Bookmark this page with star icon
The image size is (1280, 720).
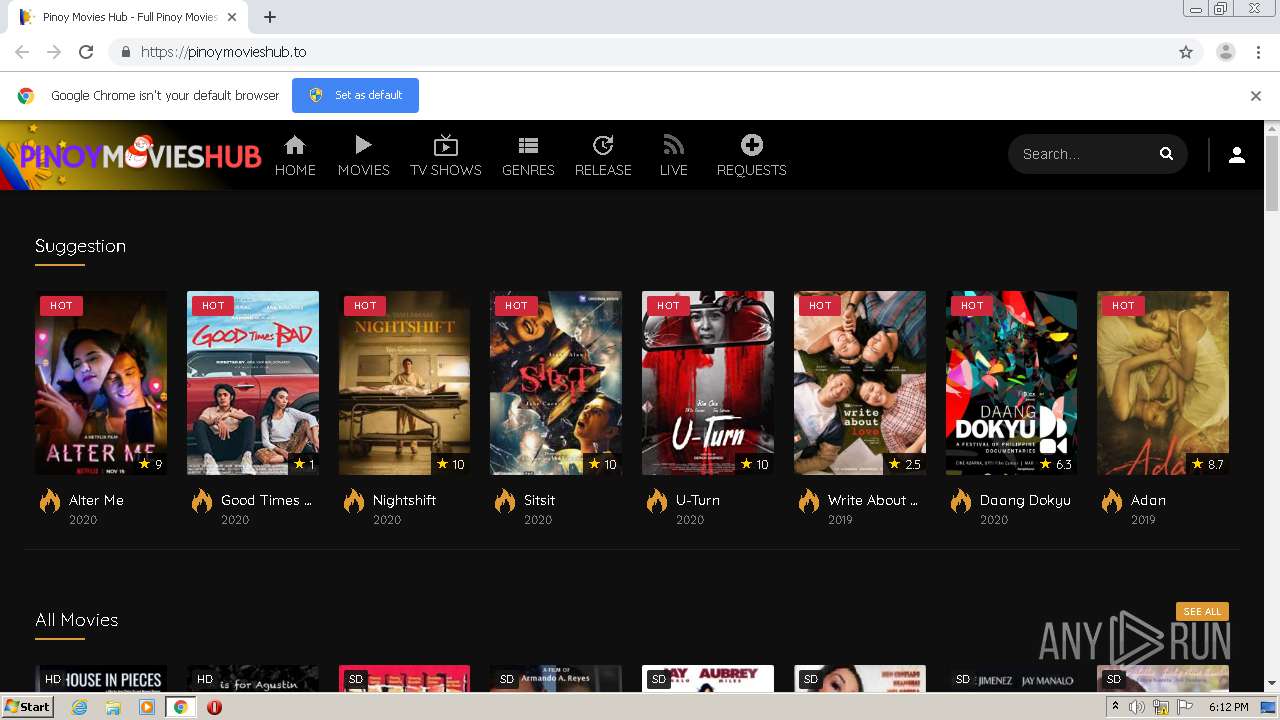[x=1186, y=52]
